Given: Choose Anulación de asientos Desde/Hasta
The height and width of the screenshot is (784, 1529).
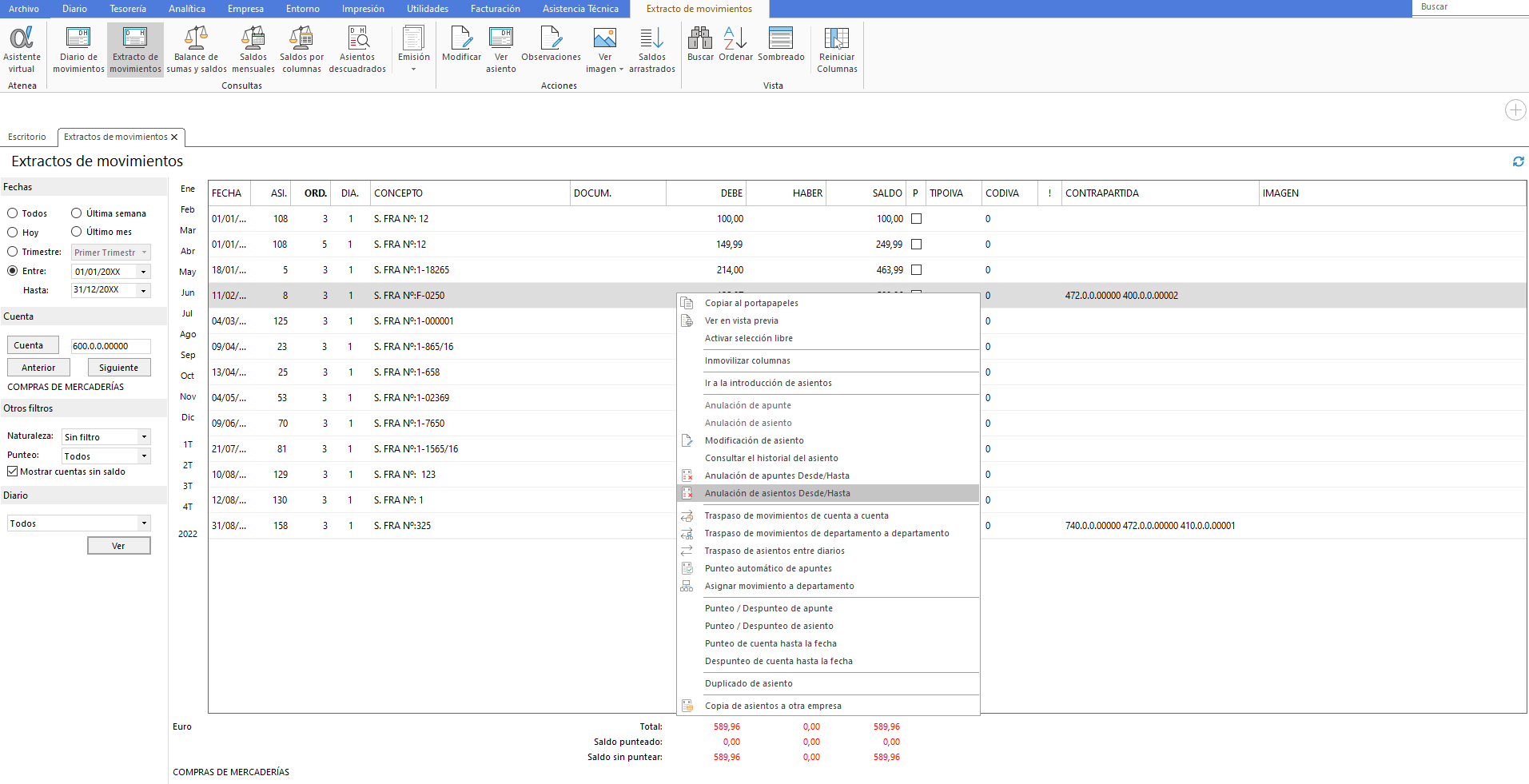Looking at the screenshot, I should click(828, 493).
